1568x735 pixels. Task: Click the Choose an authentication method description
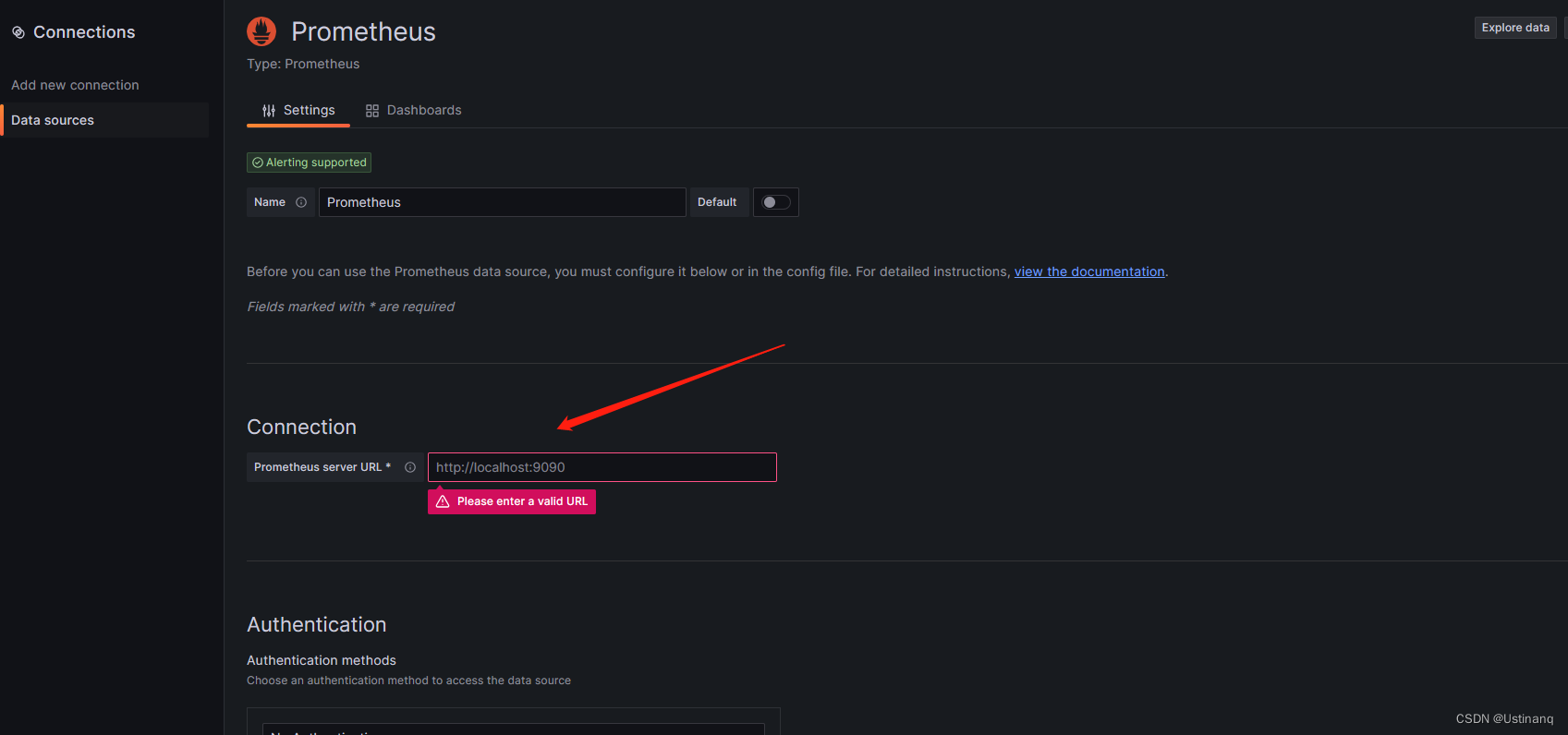[x=408, y=681]
